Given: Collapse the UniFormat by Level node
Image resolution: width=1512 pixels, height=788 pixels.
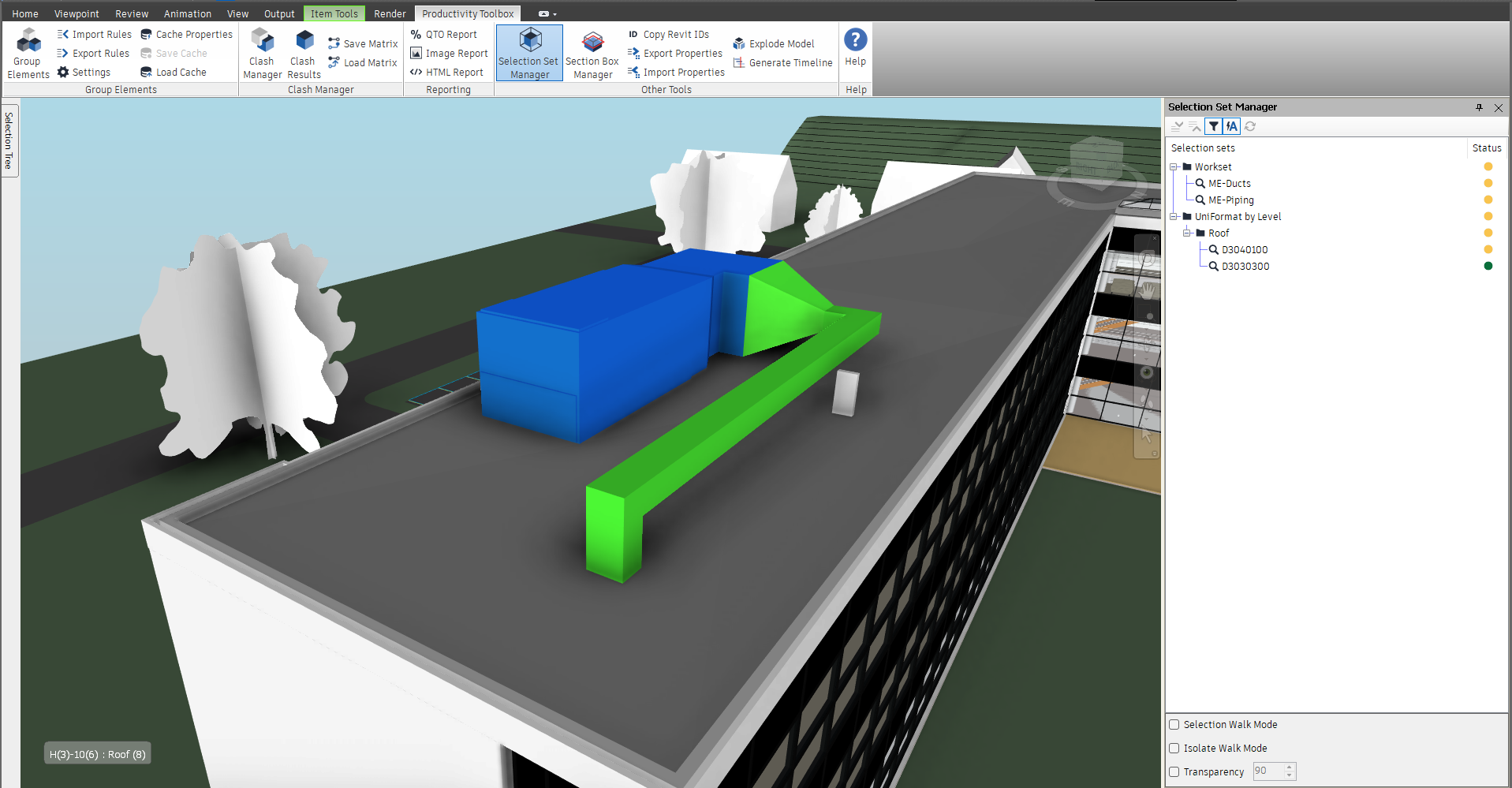Looking at the screenshot, I should (1174, 217).
